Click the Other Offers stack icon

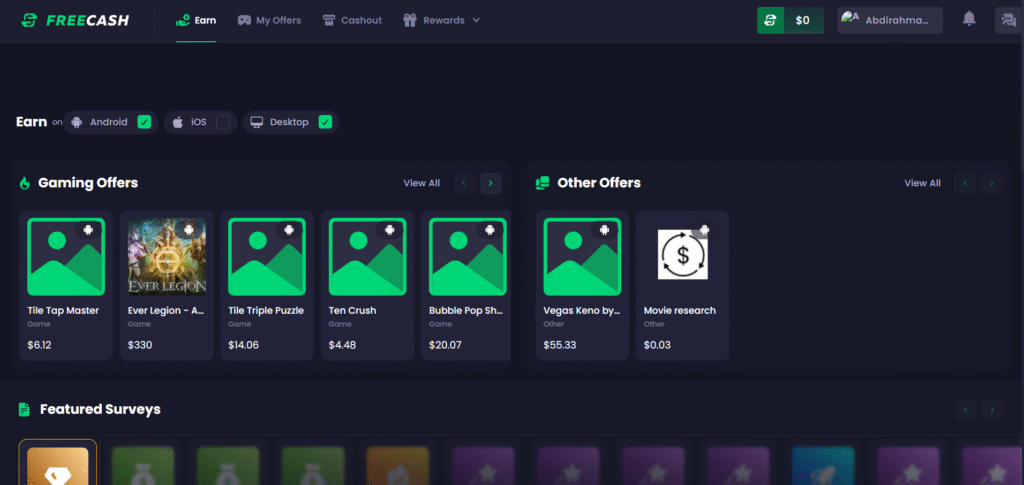pyautogui.click(x=542, y=183)
